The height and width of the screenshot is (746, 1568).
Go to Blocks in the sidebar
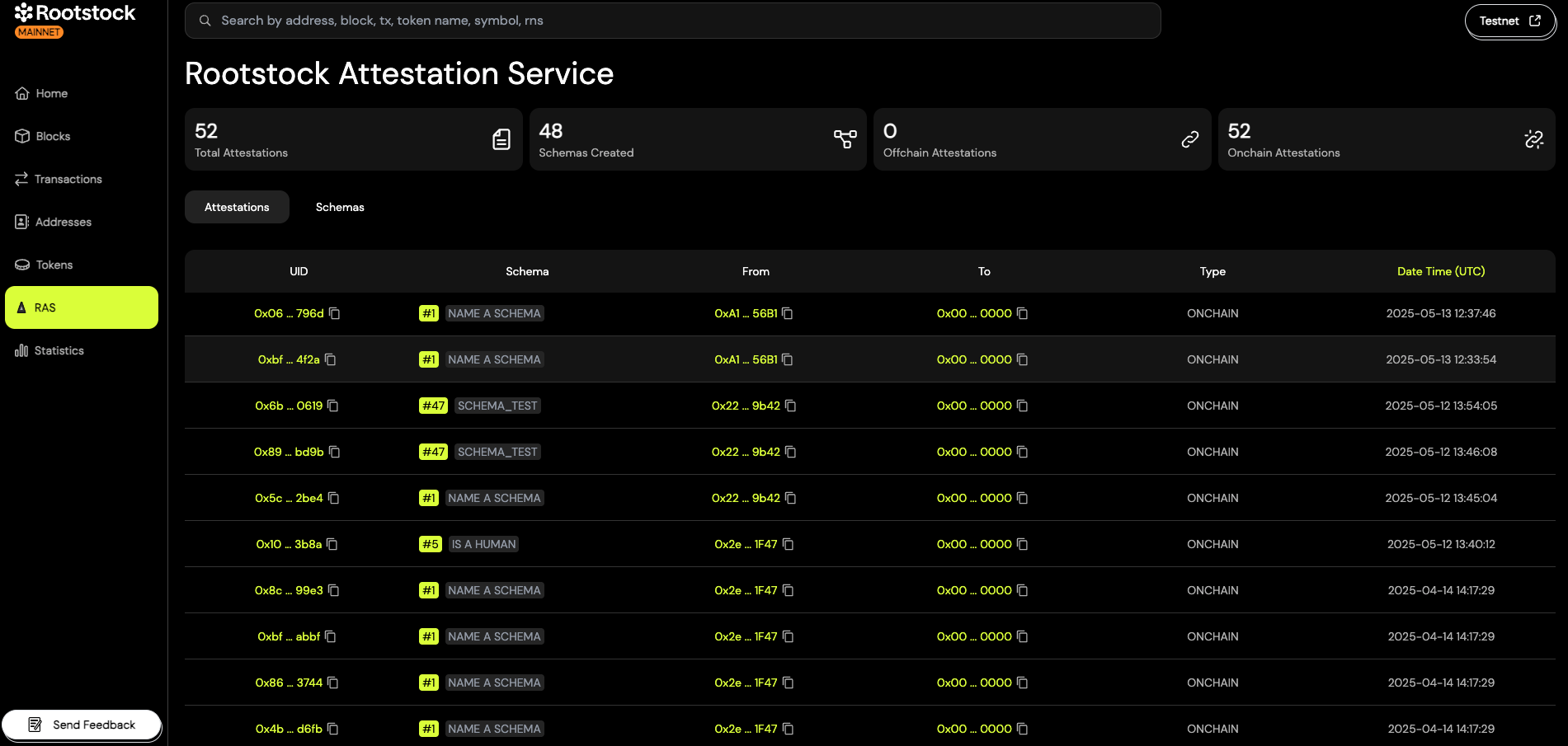pos(53,136)
